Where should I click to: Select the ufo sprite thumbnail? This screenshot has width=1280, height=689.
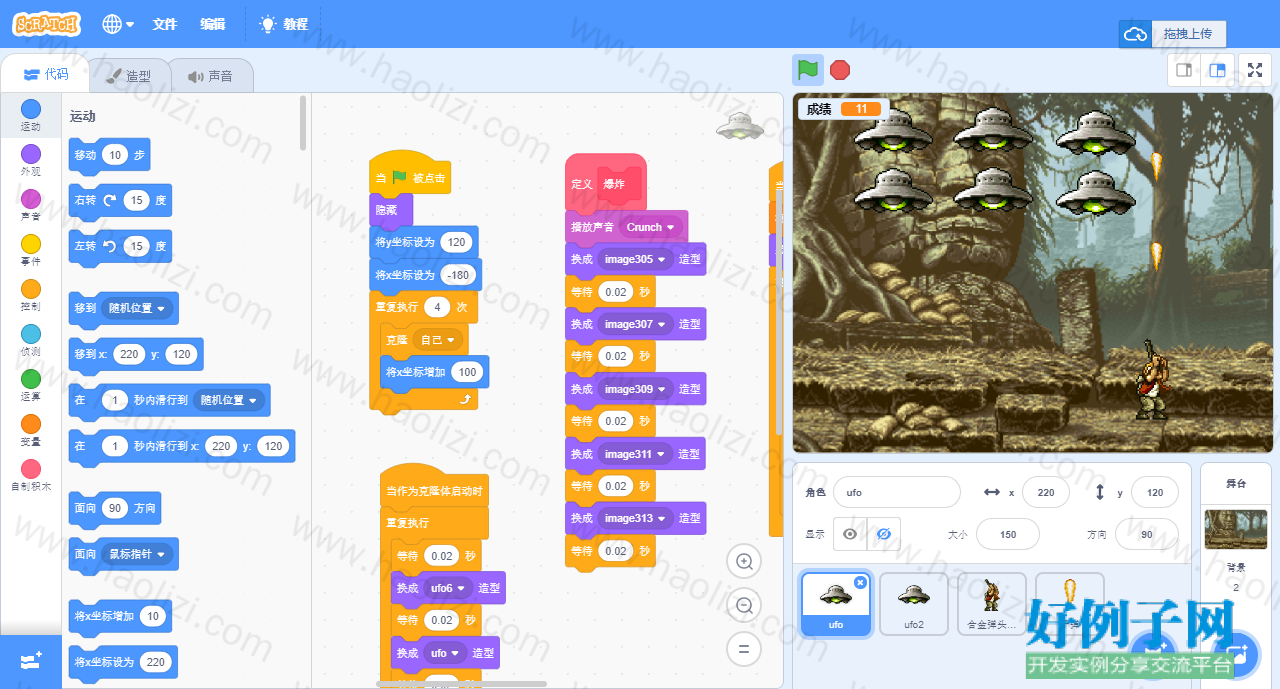[835, 604]
